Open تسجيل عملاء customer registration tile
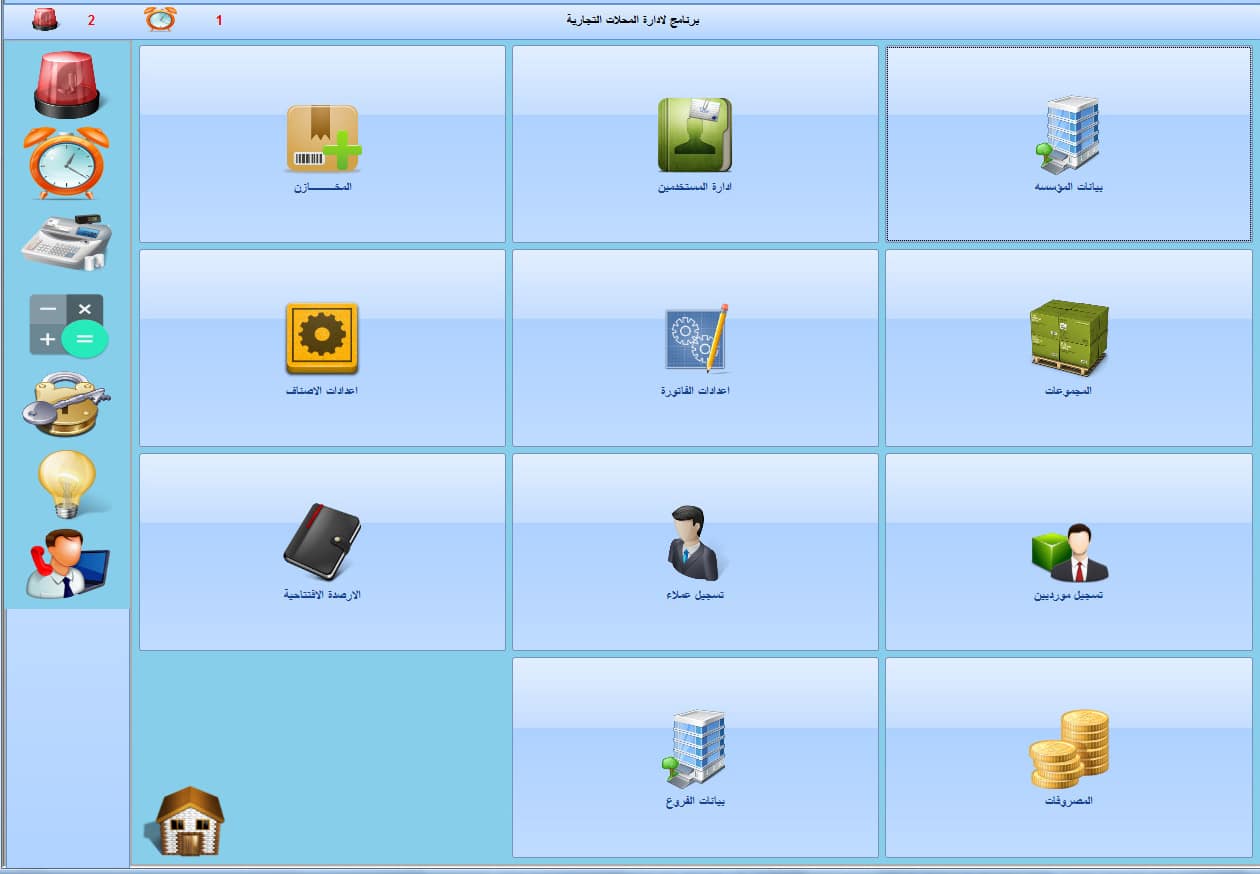 (695, 552)
